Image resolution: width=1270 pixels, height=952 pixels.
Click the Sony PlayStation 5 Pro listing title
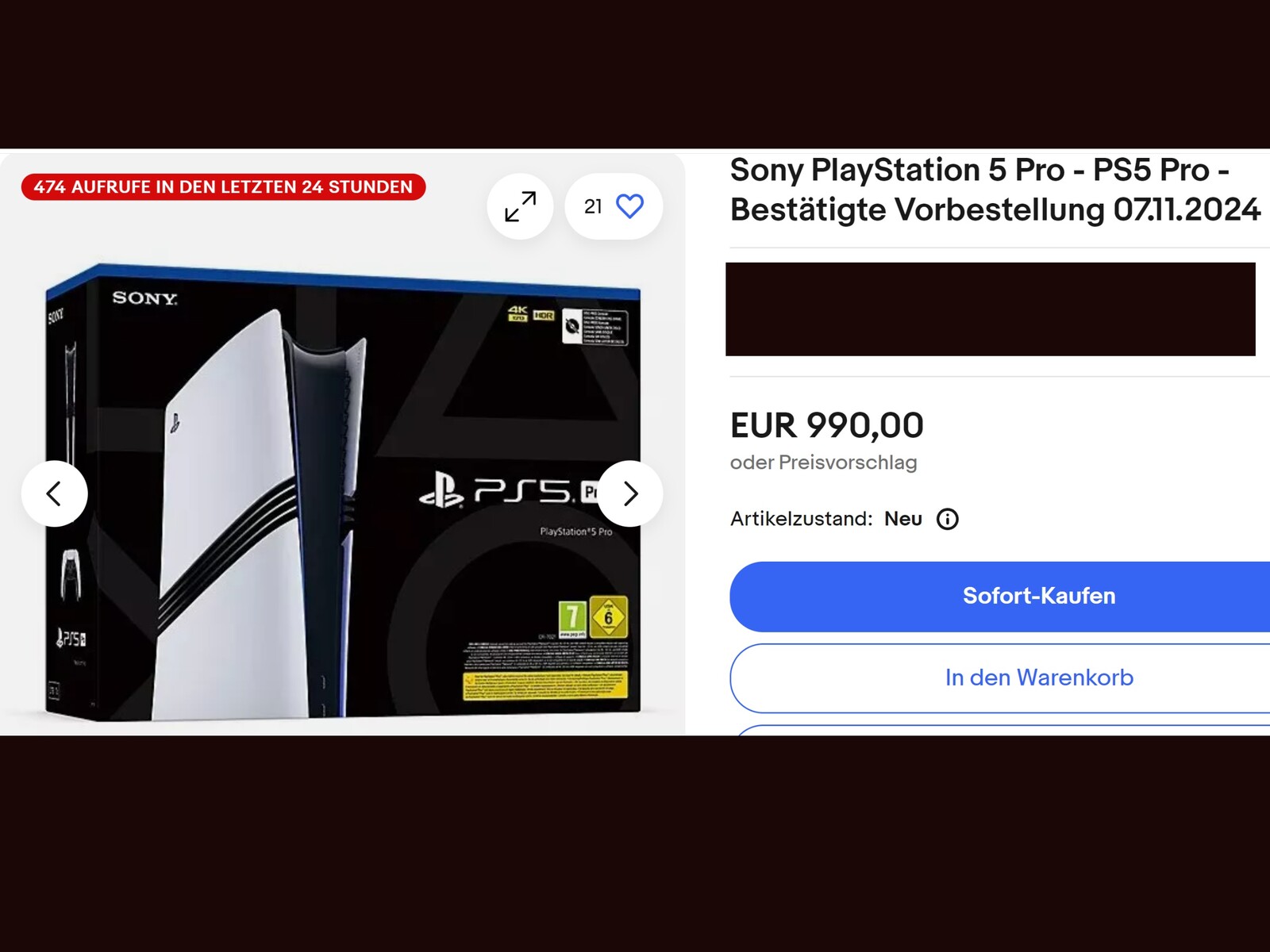point(995,190)
